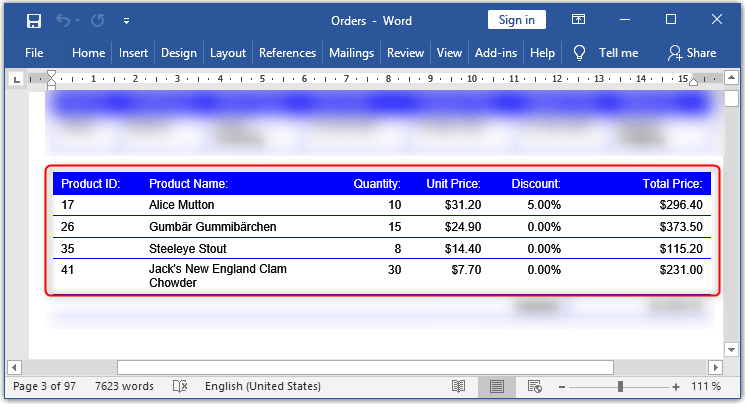
Task: Click the zoom out minus button
Action: coord(562,387)
